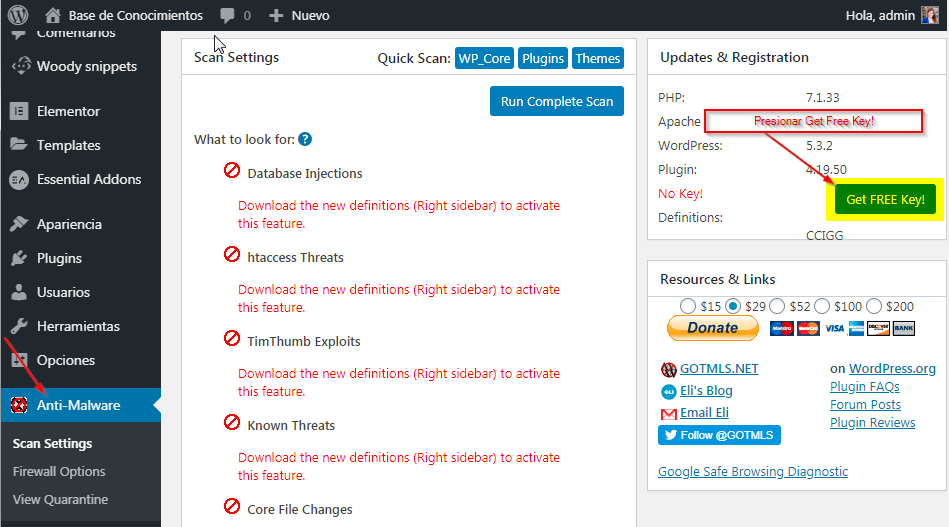Click the admin user avatar
Viewport: 949px width, 527px height.
tap(930, 15)
